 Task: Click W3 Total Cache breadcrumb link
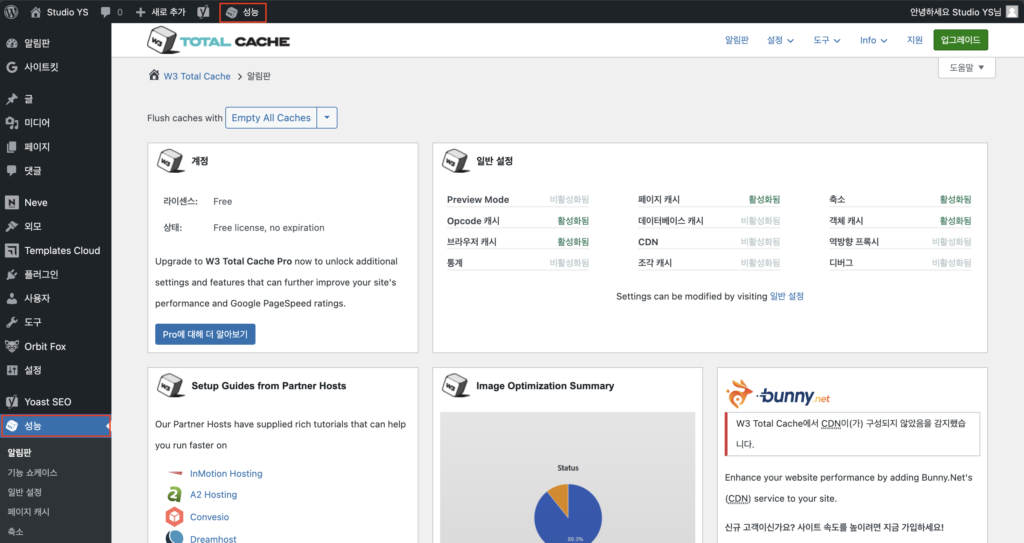(x=197, y=76)
